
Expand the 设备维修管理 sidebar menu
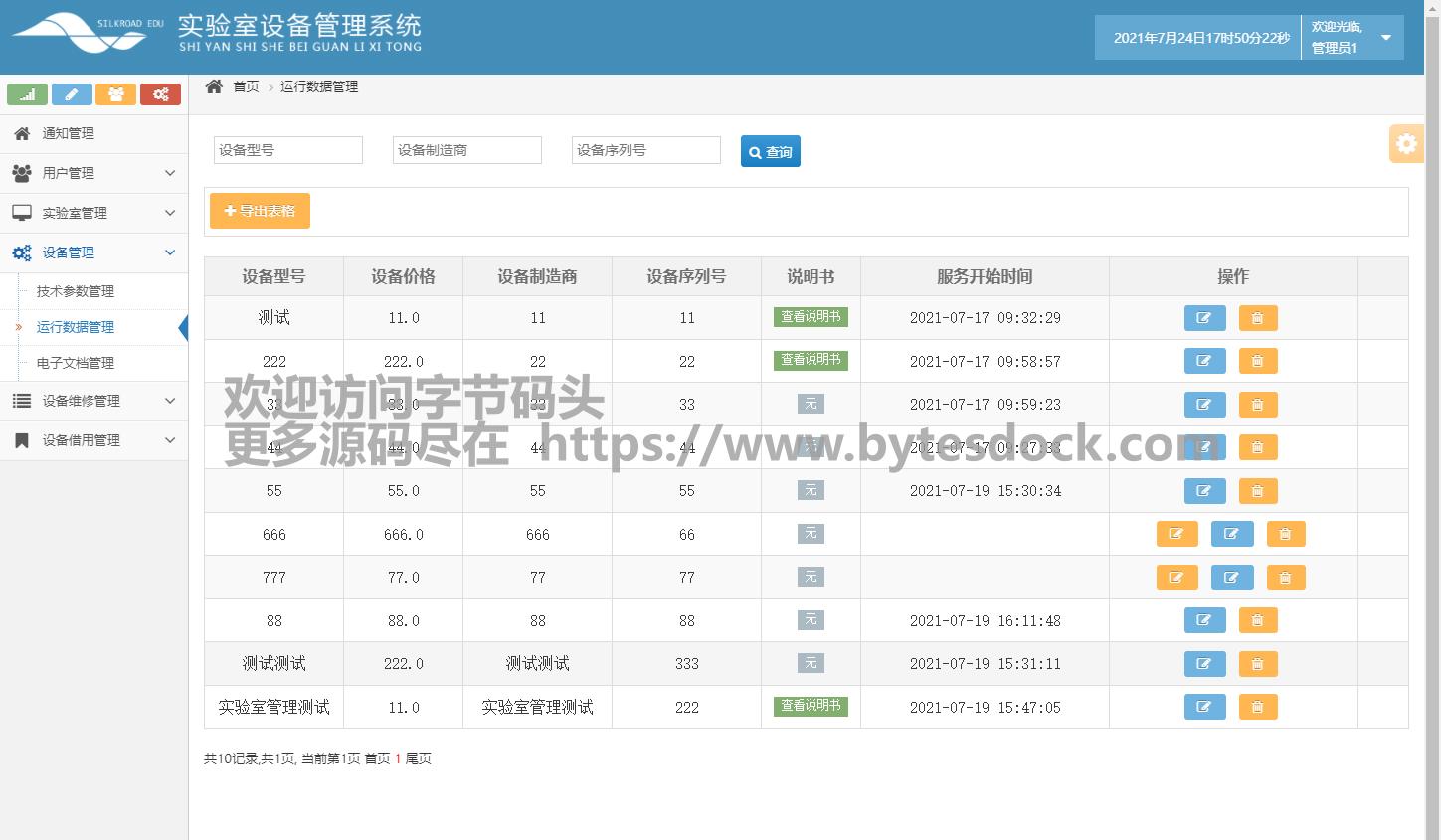pyautogui.click(x=93, y=401)
